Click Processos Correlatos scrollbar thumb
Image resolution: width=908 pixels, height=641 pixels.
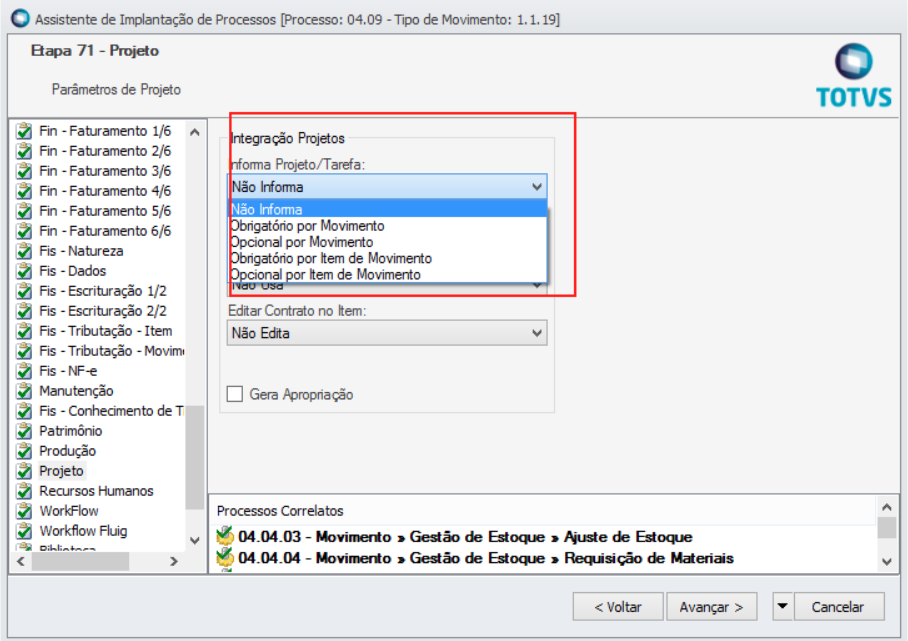coord(887,528)
